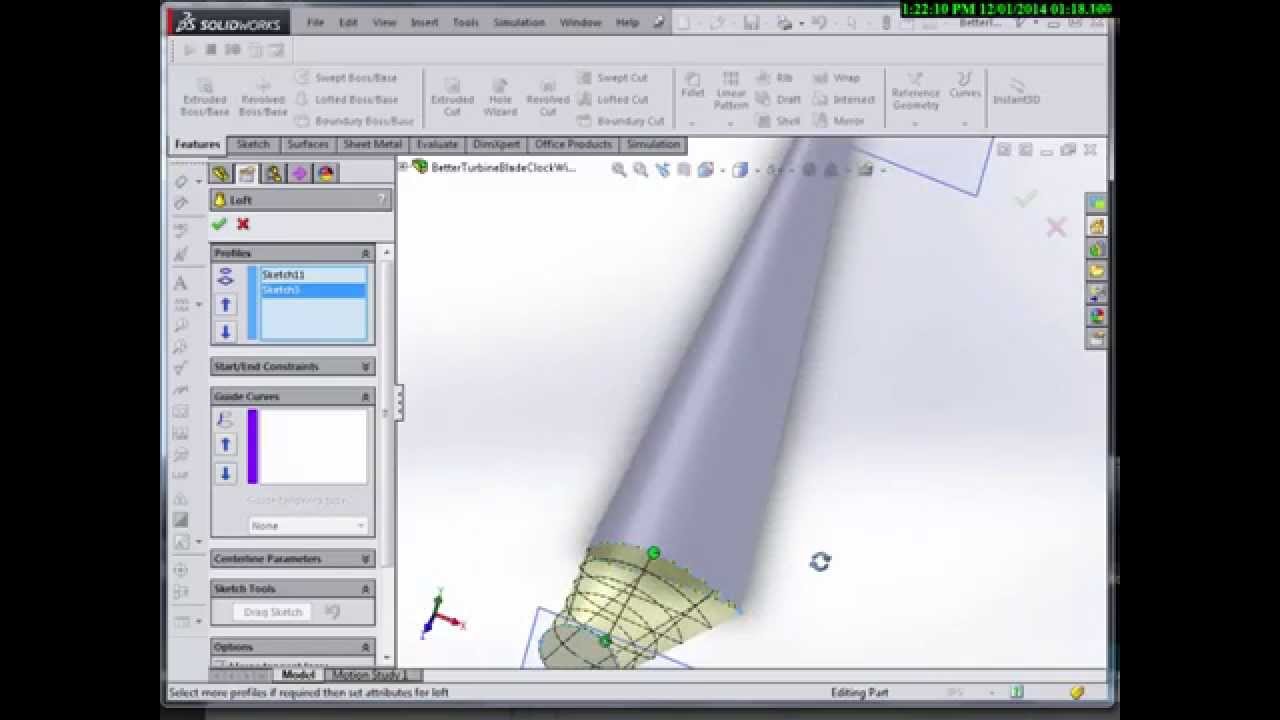Click graphics area OK checkmark corner
1280x720 pixels.
1025,199
